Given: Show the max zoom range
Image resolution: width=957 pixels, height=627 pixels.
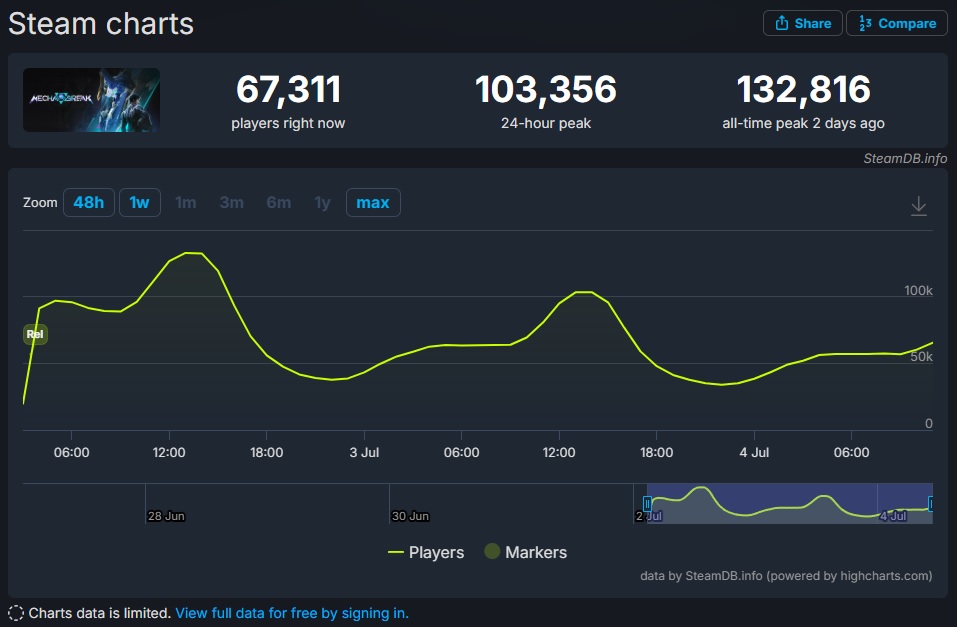Looking at the screenshot, I should (373, 203).
